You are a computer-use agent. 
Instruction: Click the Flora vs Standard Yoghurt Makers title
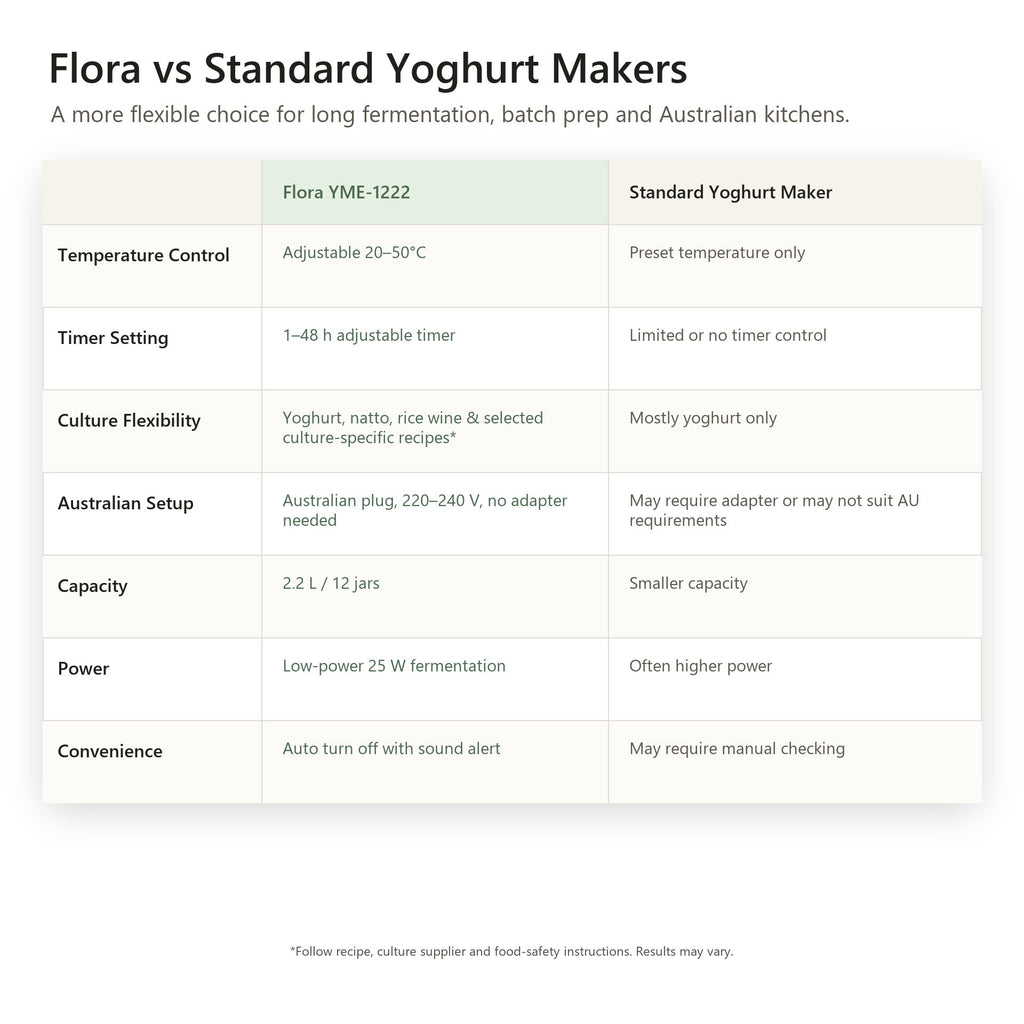point(368,69)
